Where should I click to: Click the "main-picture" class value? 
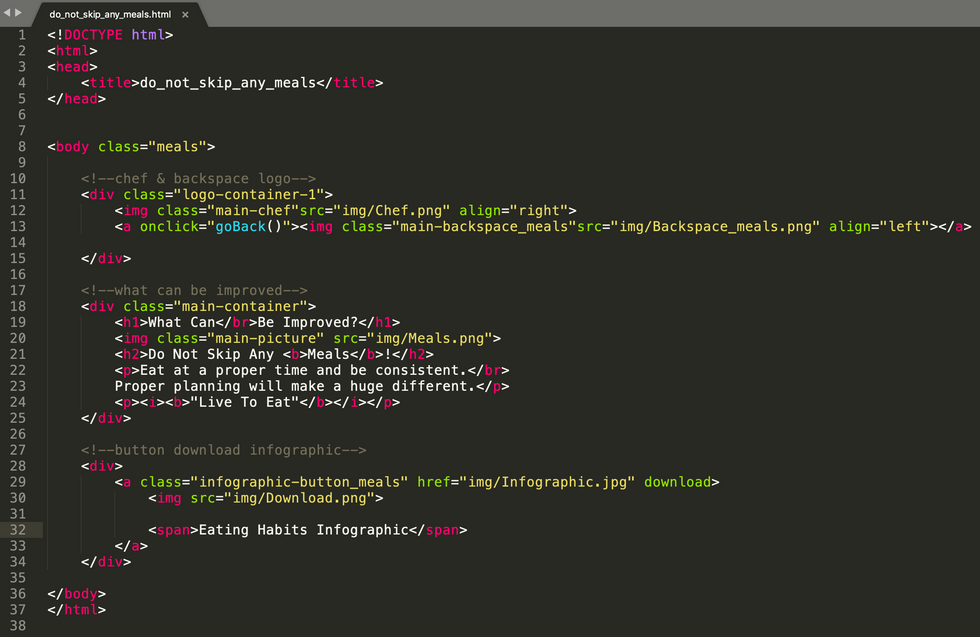point(266,339)
